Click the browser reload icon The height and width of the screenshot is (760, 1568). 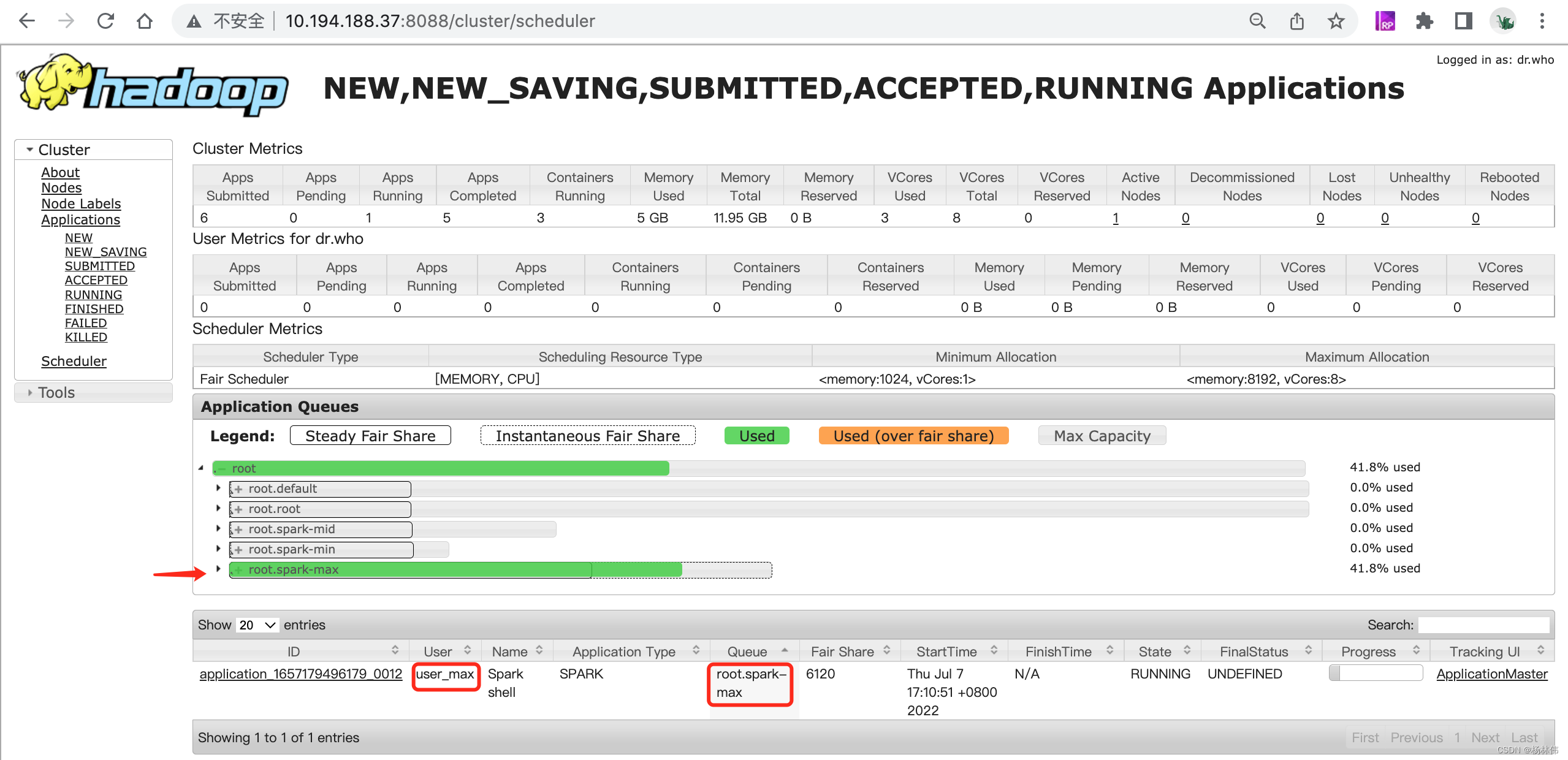(105, 21)
